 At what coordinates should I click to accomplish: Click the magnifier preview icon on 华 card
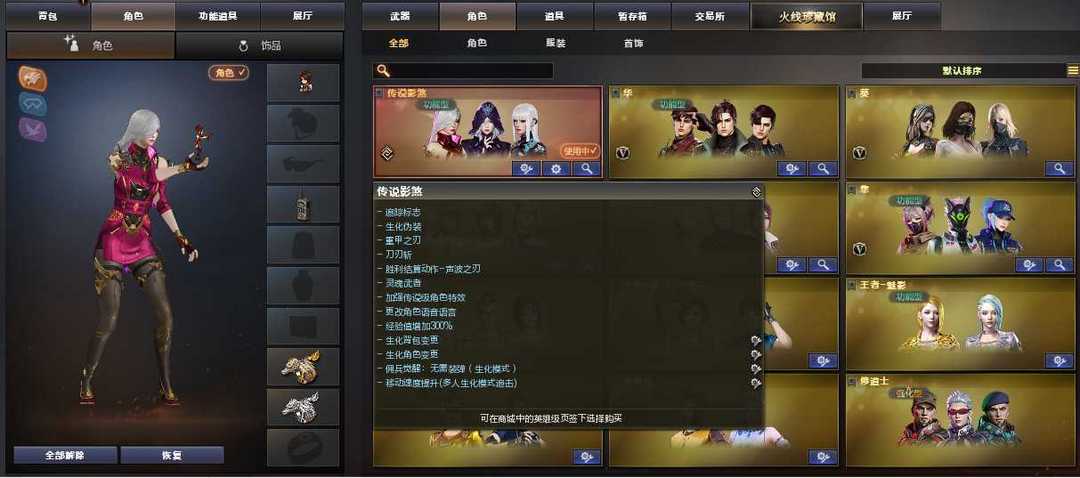point(822,169)
